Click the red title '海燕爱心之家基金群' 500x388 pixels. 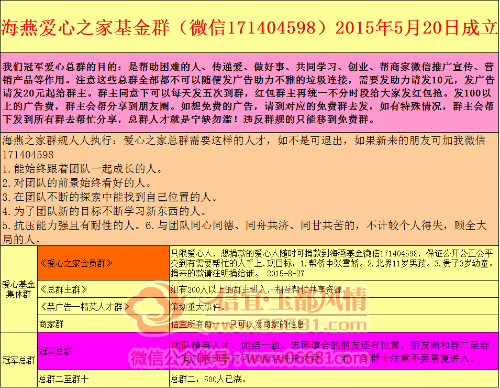pos(85,28)
